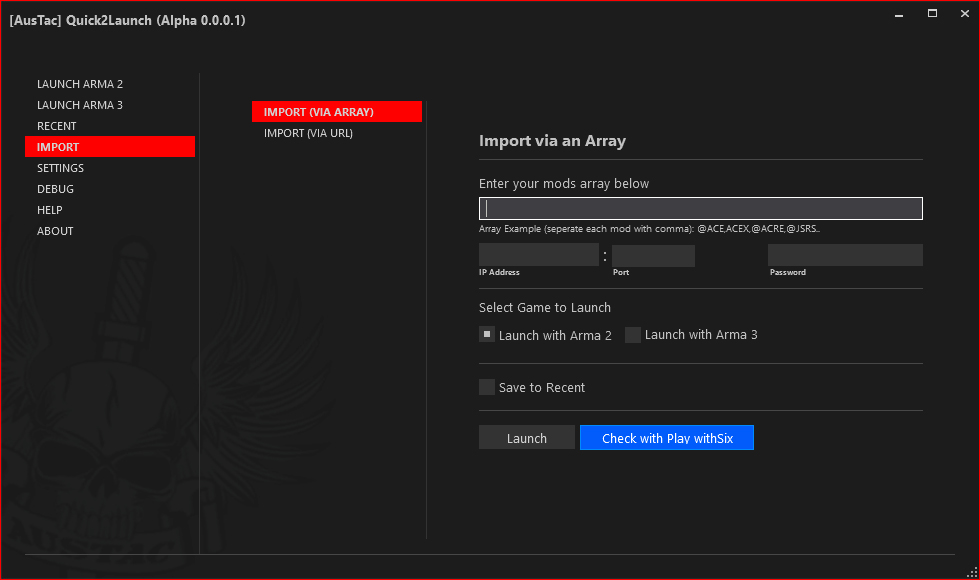Close the Quick2Launch window
Viewport: 980px width, 580px height.
[965, 14]
